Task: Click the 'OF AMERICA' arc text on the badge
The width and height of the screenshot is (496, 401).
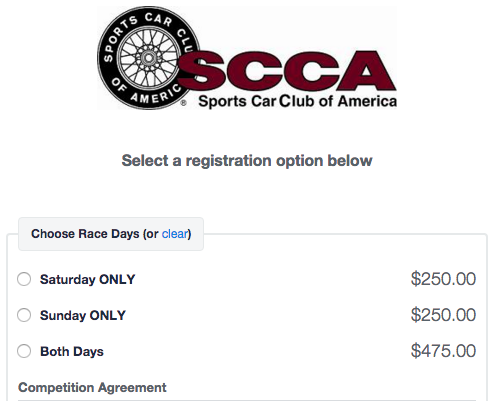Action: pyautogui.click(x=147, y=92)
